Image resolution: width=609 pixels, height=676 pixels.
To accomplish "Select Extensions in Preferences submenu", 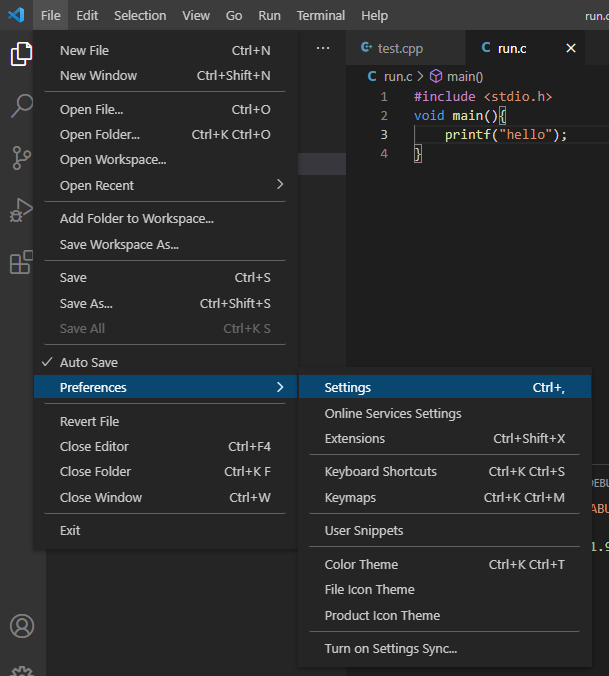I will coord(444,438).
